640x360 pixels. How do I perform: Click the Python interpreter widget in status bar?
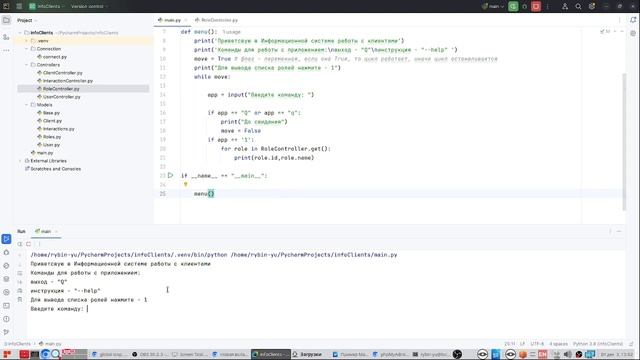click(598, 344)
